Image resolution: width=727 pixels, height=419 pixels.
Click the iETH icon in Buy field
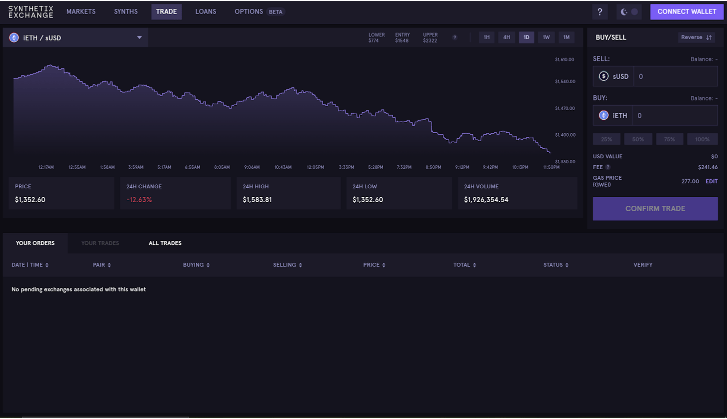pos(603,115)
